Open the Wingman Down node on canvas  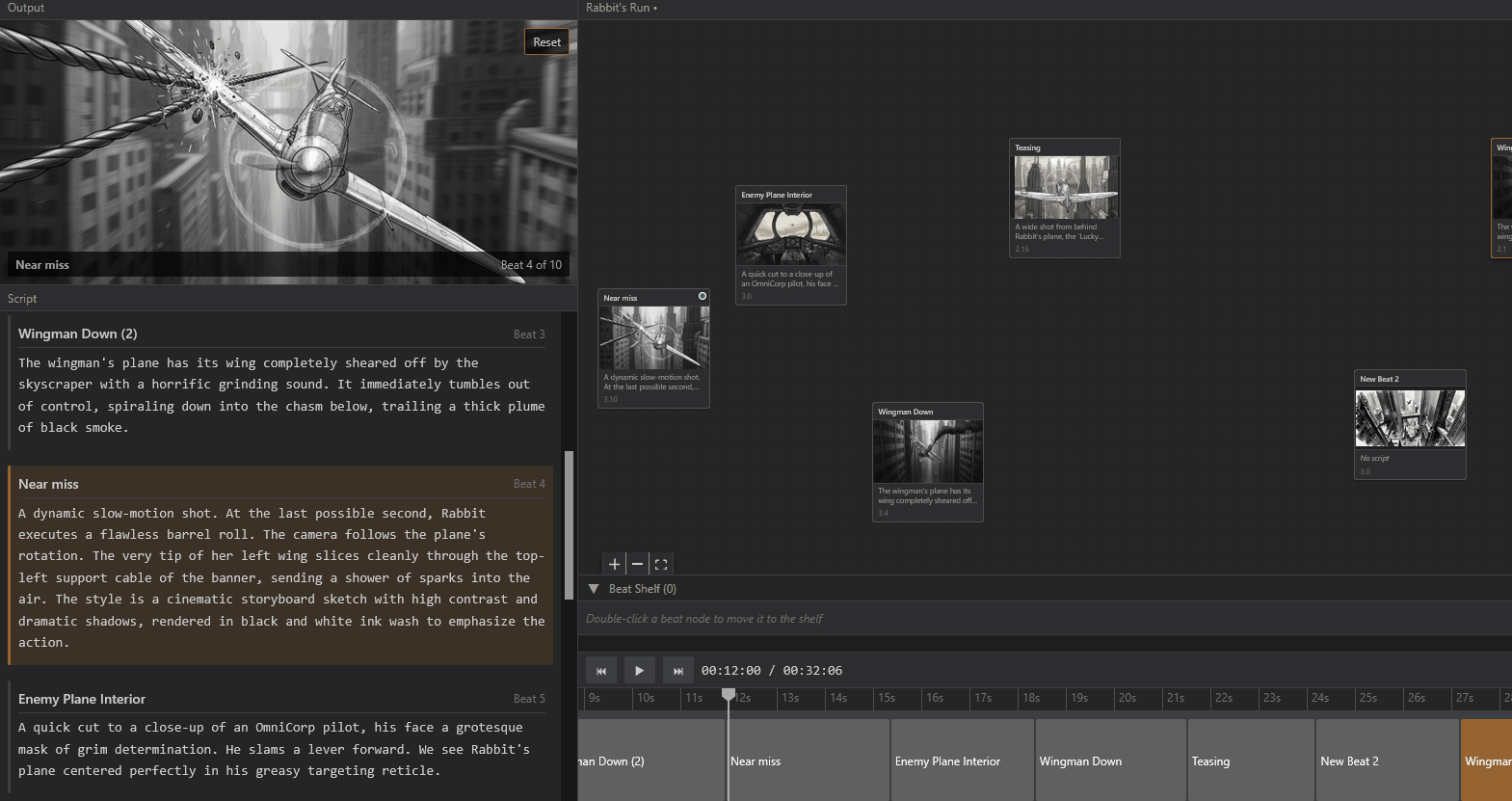tap(927, 451)
